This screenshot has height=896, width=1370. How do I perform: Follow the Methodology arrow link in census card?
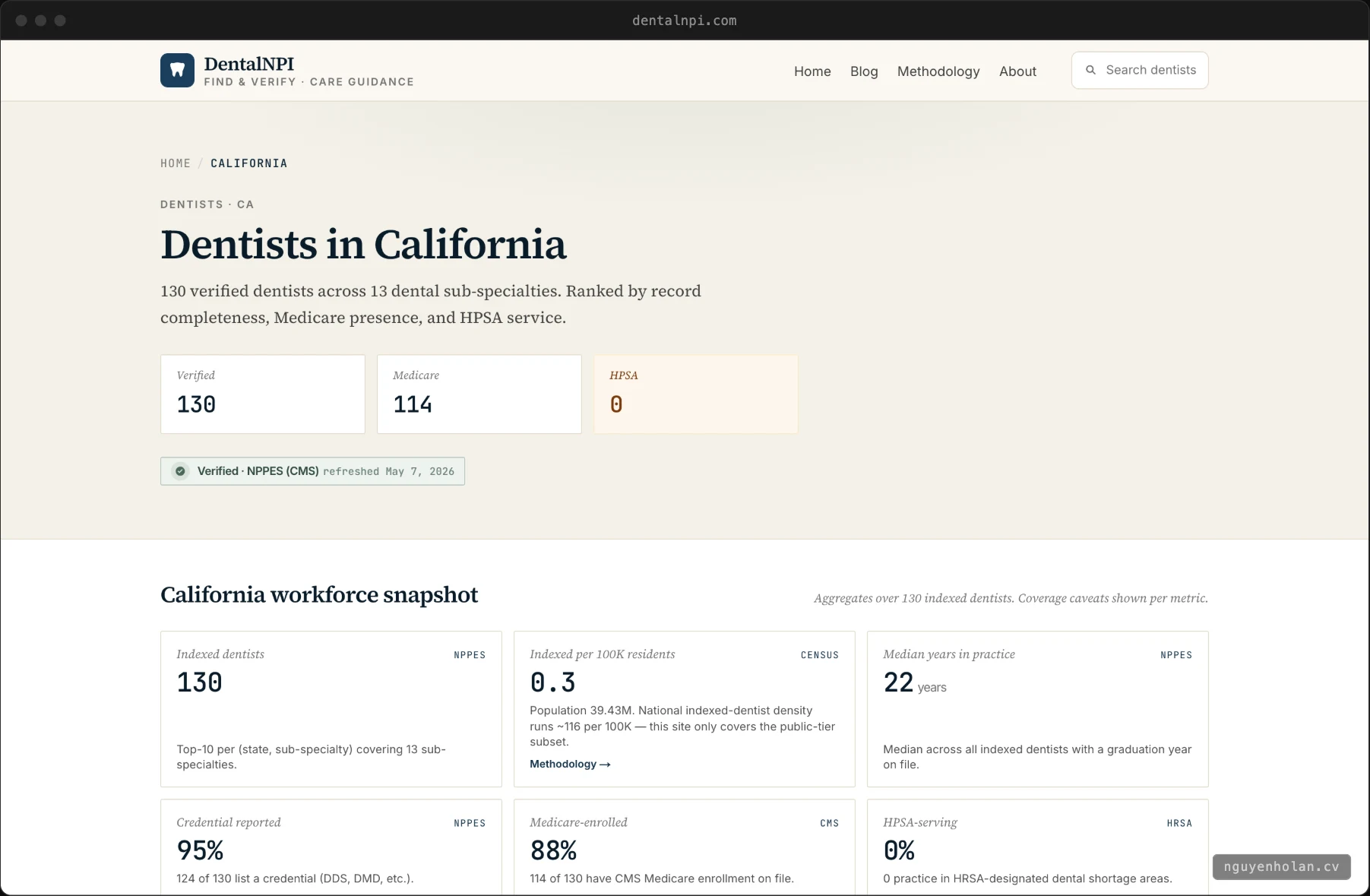pos(570,764)
